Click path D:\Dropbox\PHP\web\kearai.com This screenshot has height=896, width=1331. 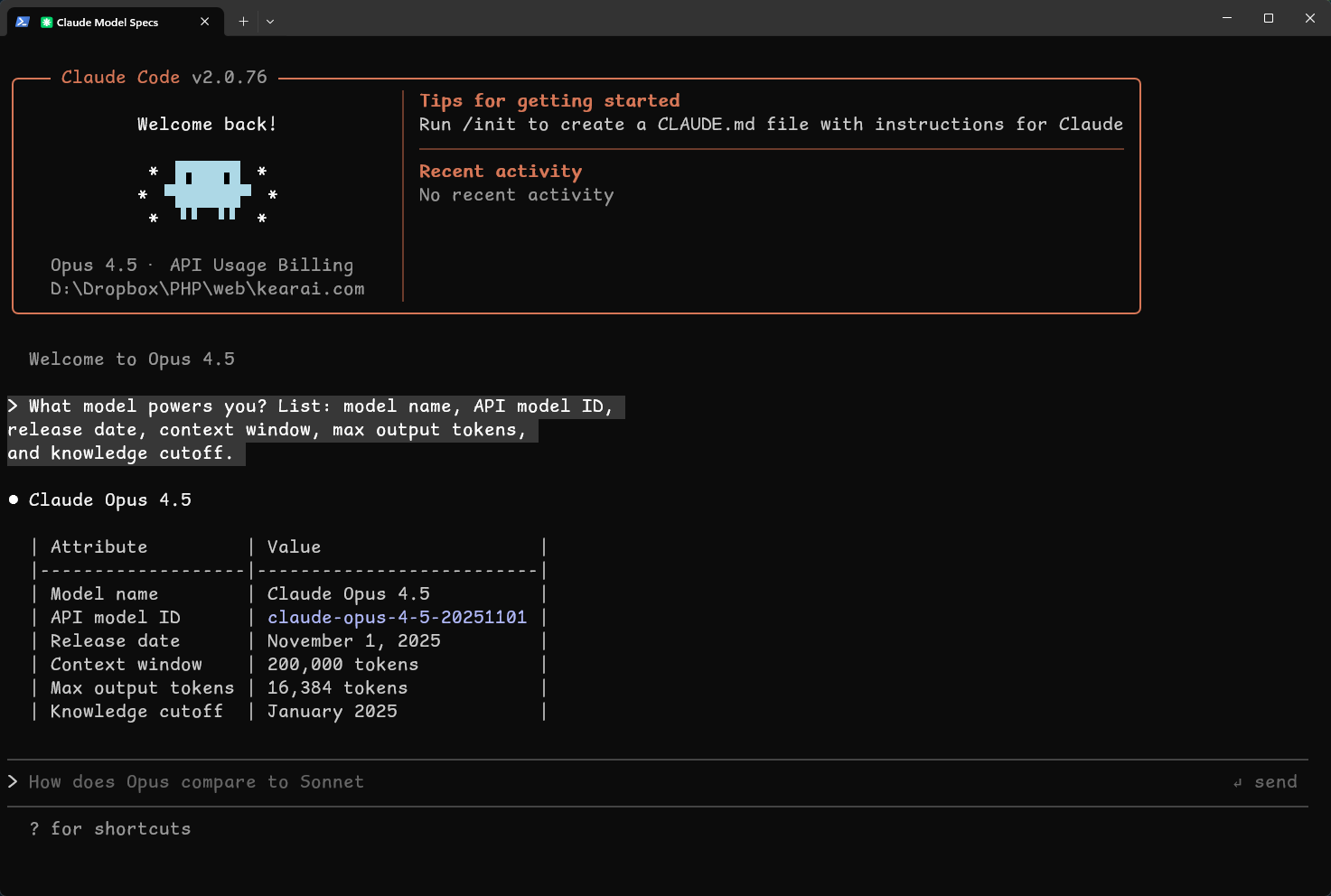click(208, 289)
